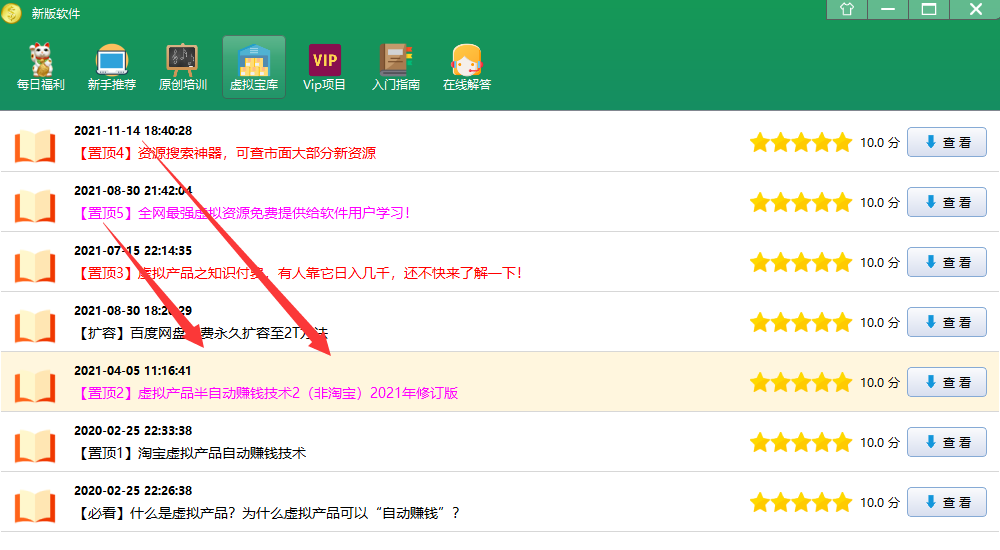The width and height of the screenshot is (1000, 550).
Task: Click the book icon of 置顶4 row
Action: click(35, 143)
